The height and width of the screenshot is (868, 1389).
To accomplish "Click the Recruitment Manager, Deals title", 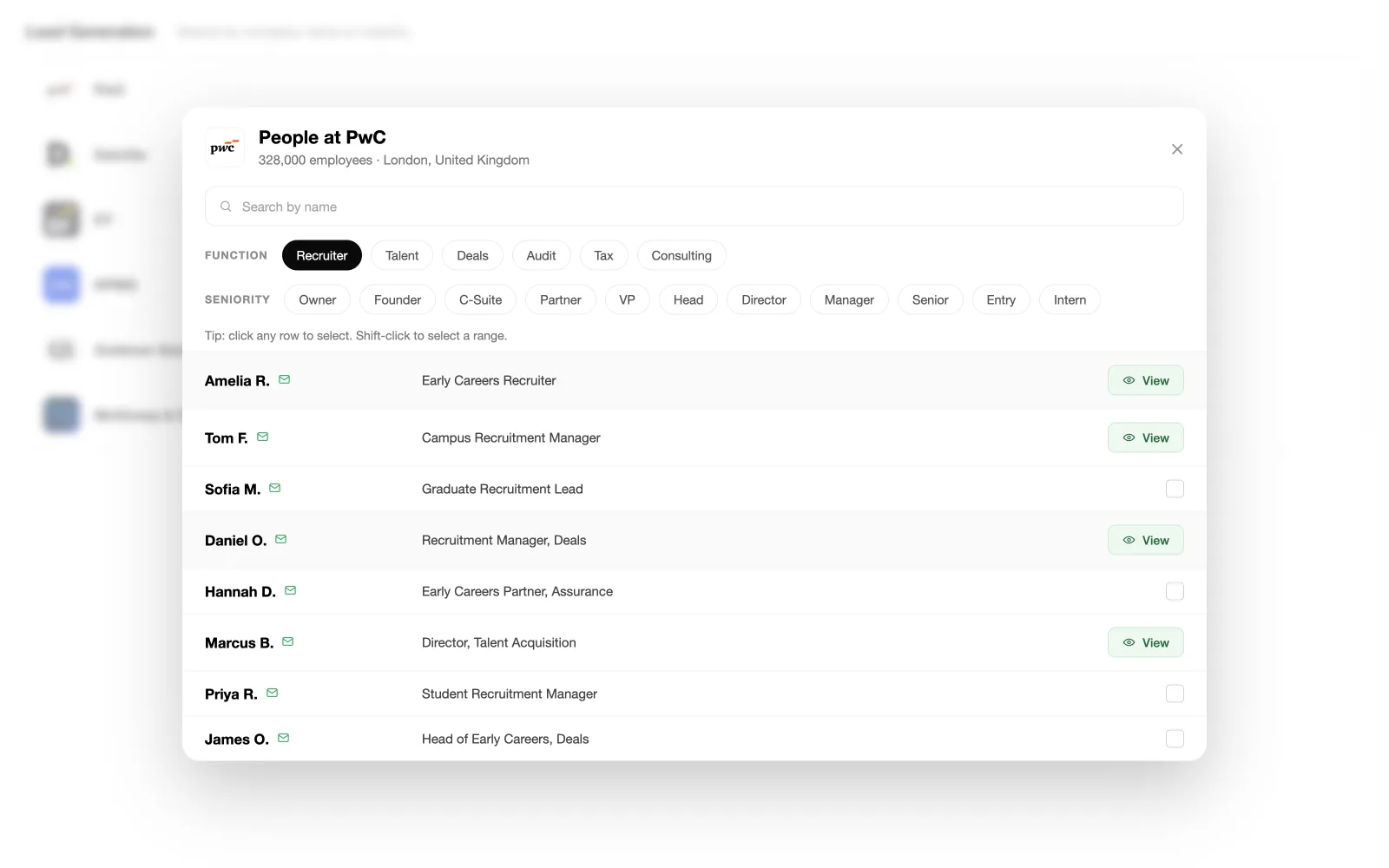I will pos(504,540).
